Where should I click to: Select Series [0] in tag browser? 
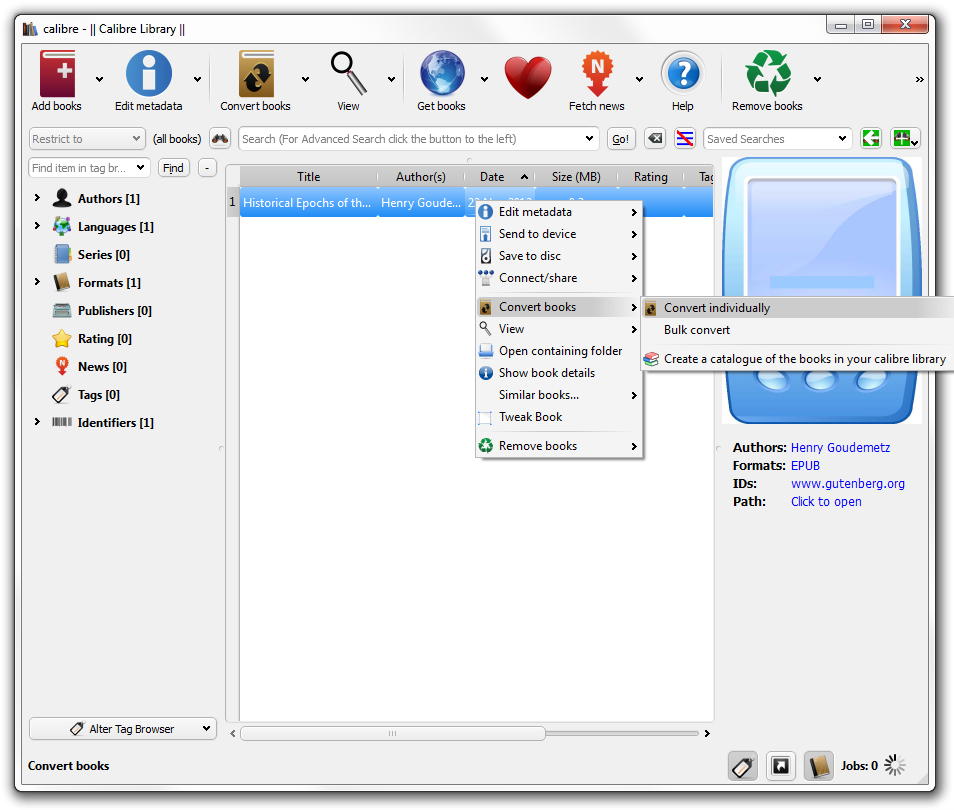tap(103, 254)
